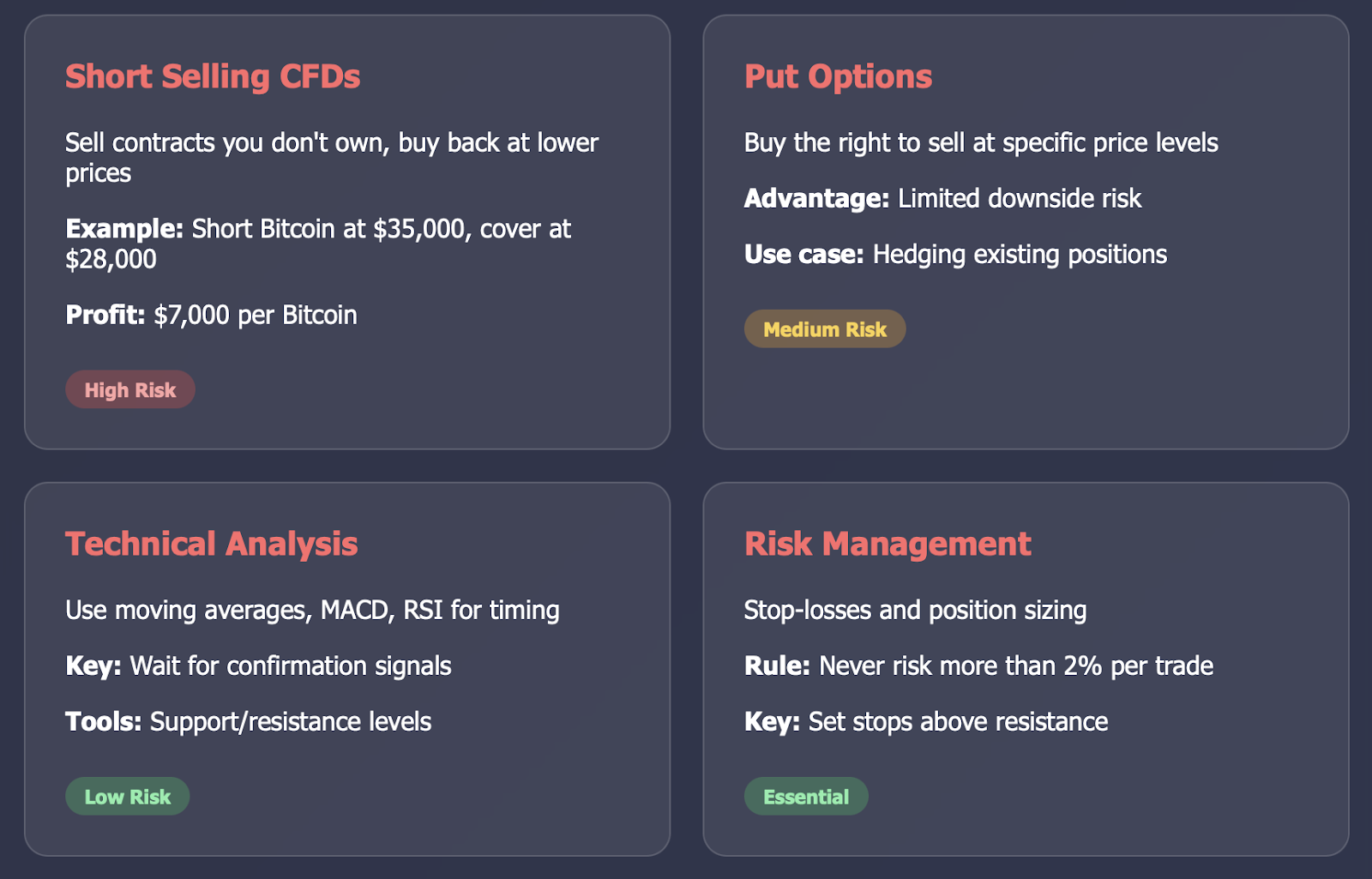Open the Put Options heading

(x=838, y=76)
